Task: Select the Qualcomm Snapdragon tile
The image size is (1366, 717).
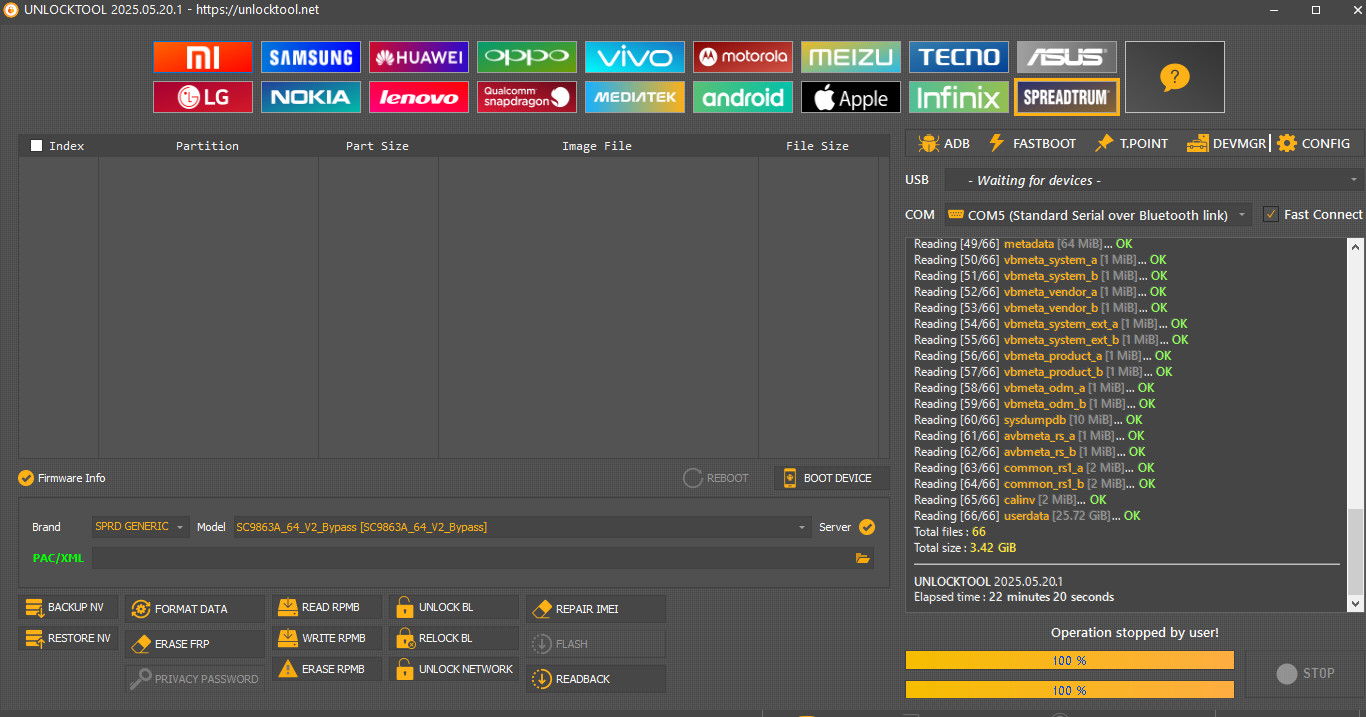Action: [526, 97]
